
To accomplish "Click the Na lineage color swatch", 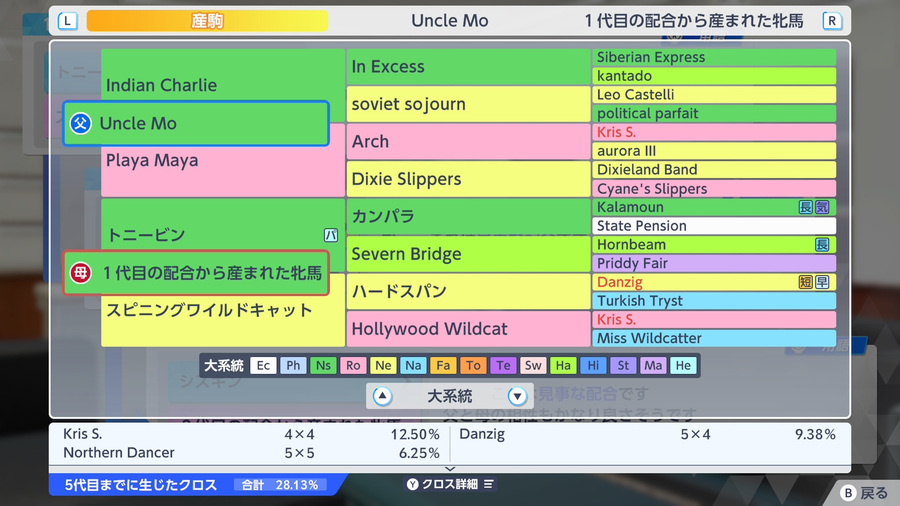I will coord(413,365).
